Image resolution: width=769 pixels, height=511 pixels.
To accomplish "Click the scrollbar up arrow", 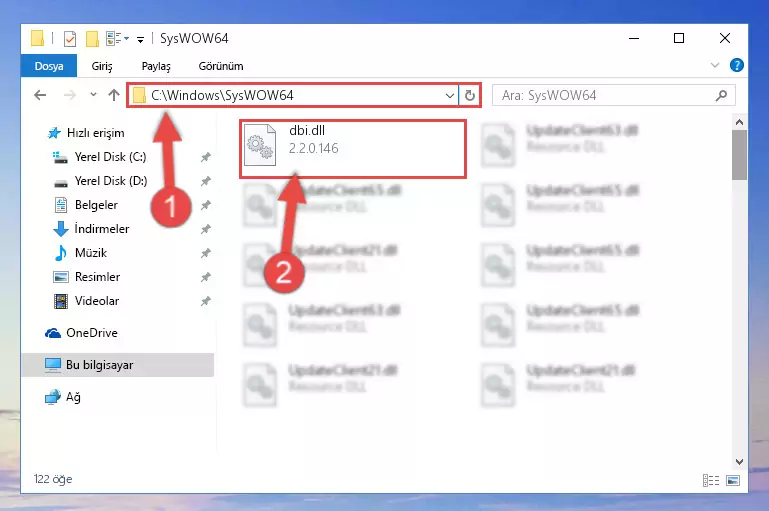I will (x=740, y=122).
